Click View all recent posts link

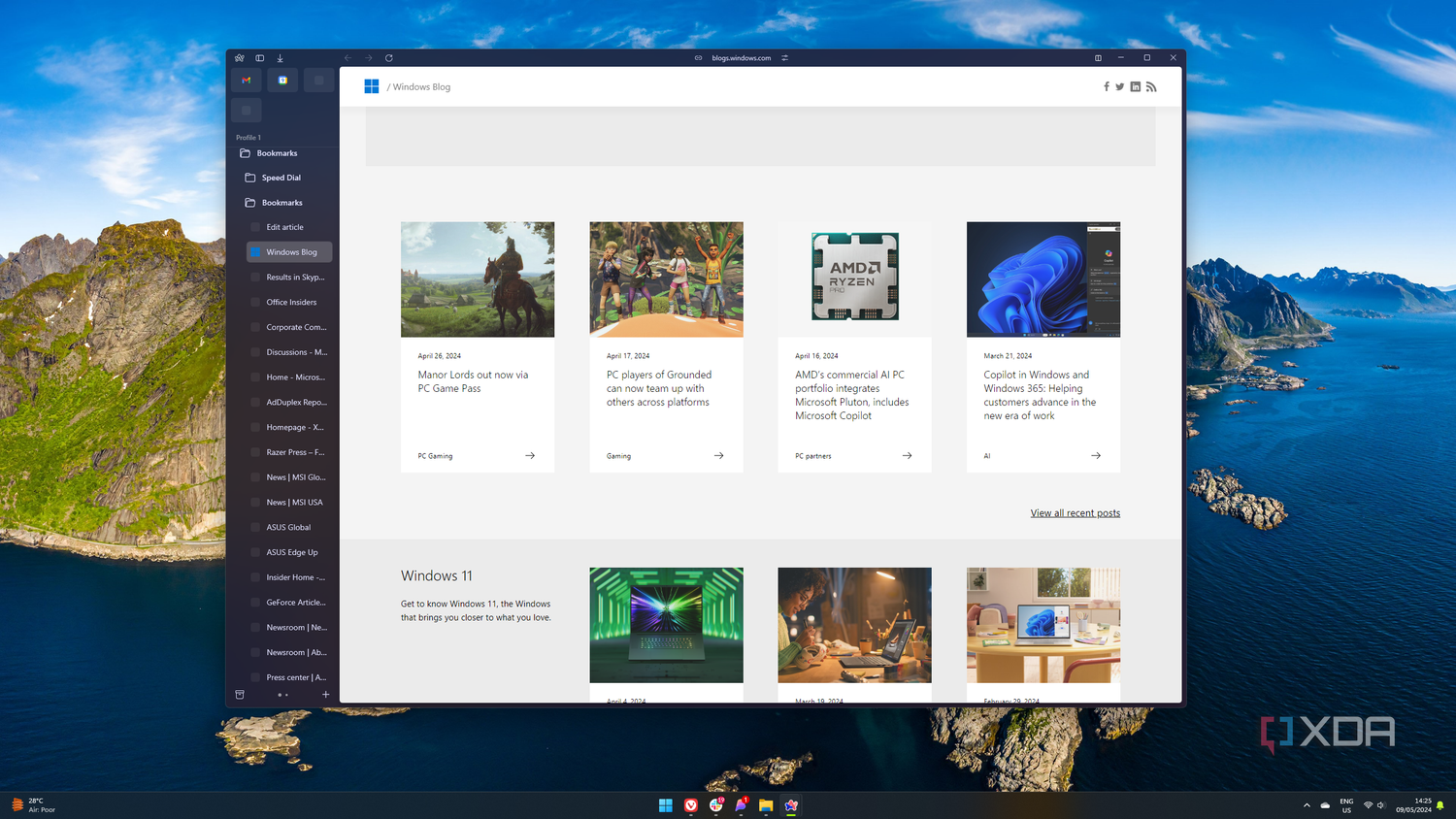click(1075, 513)
